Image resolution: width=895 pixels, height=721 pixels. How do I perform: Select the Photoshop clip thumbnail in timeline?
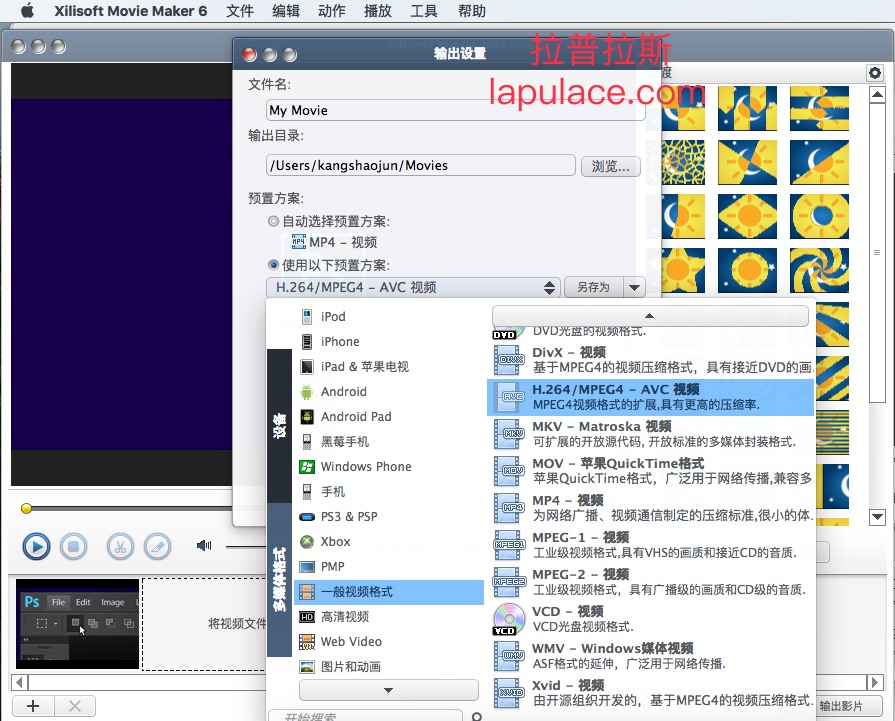click(77, 623)
